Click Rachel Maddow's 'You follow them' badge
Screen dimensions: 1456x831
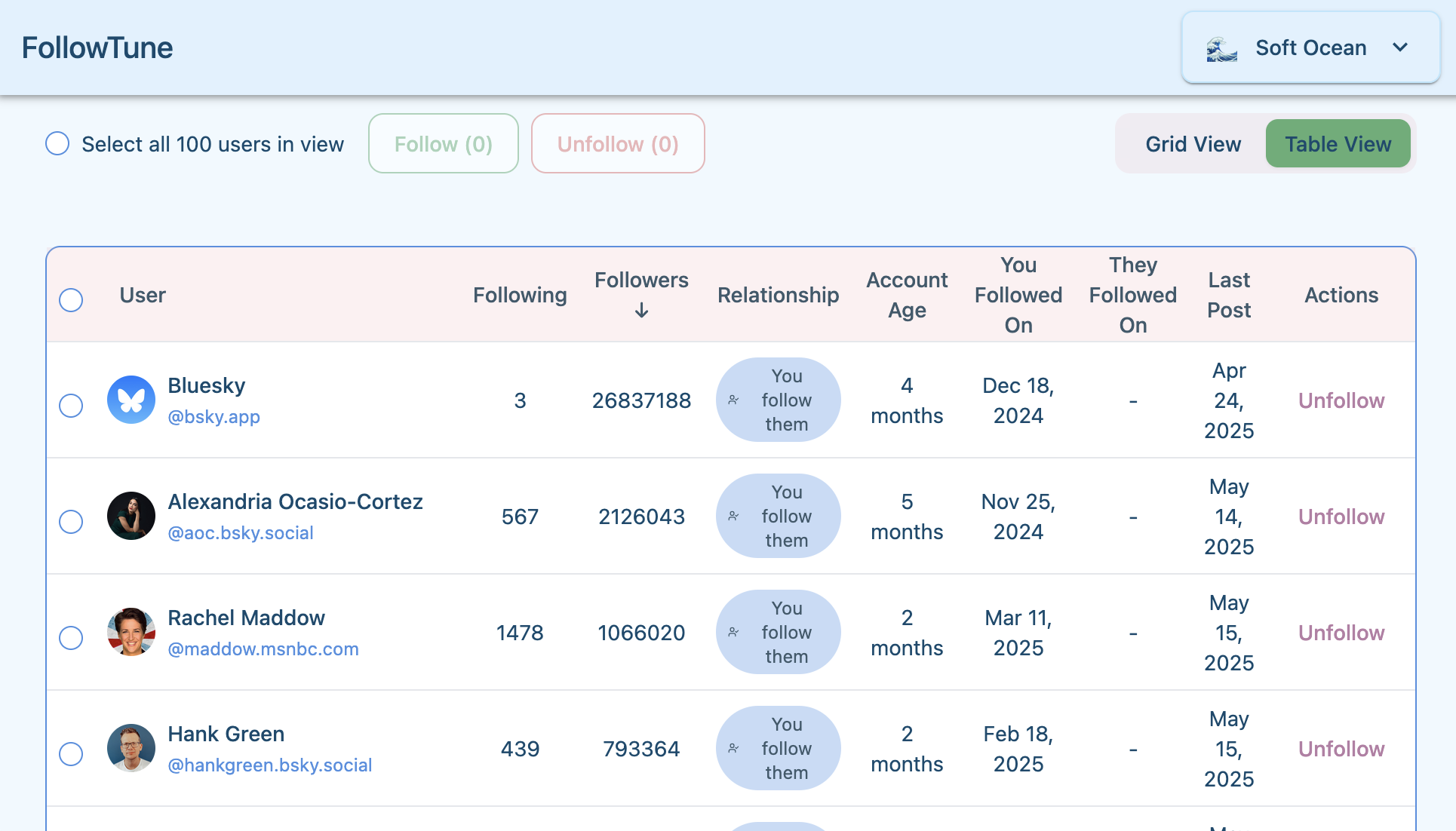[778, 632]
